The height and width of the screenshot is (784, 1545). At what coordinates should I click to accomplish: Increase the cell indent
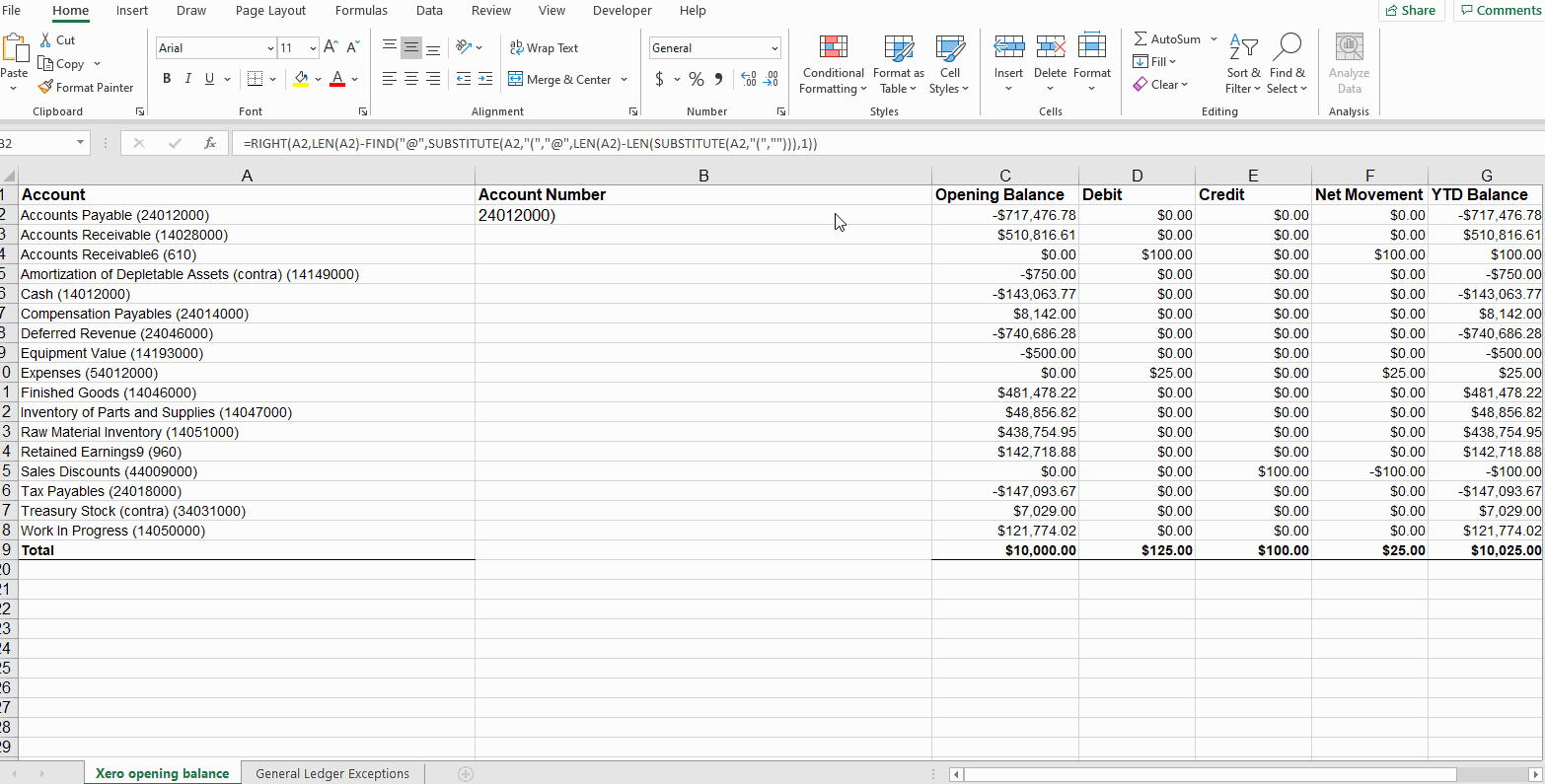click(x=485, y=79)
